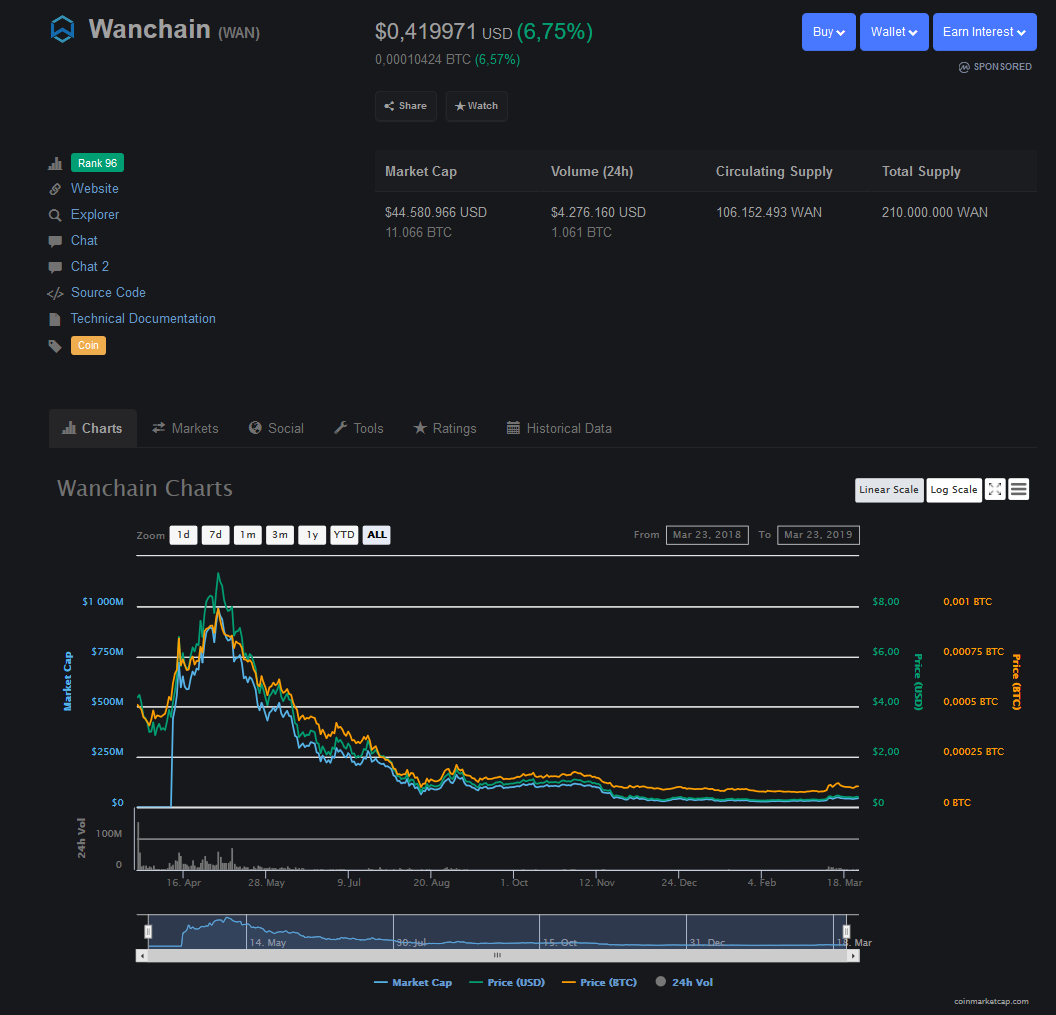The image size is (1056, 1015).
Task: Click the 0,00010424 BTC price text
Action: click(423, 60)
